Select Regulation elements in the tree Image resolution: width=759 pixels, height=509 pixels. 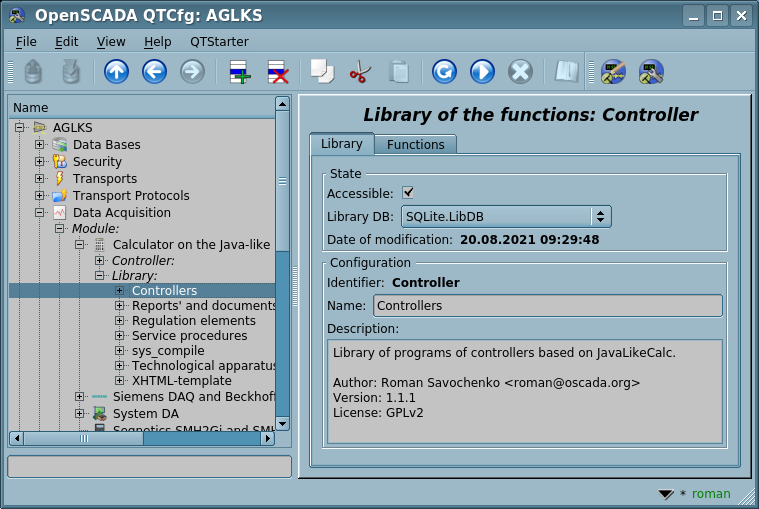(x=193, y=321)
